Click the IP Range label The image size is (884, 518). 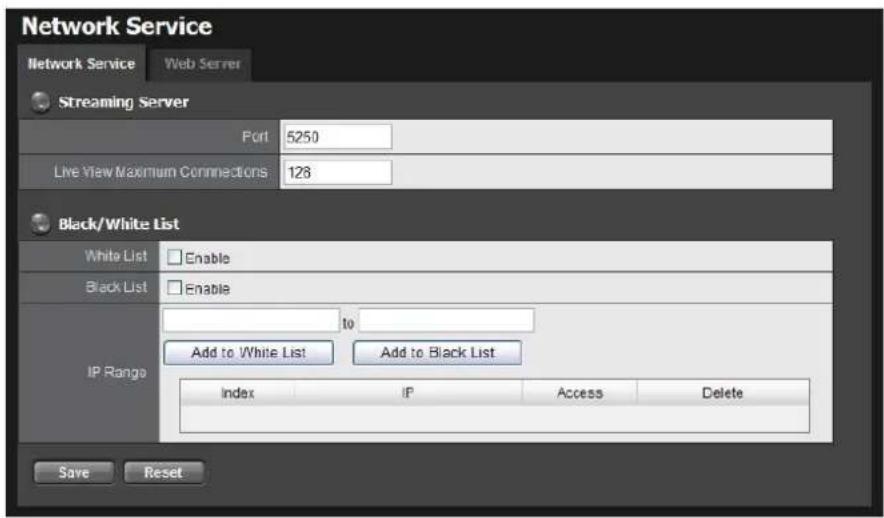point(117,373)
